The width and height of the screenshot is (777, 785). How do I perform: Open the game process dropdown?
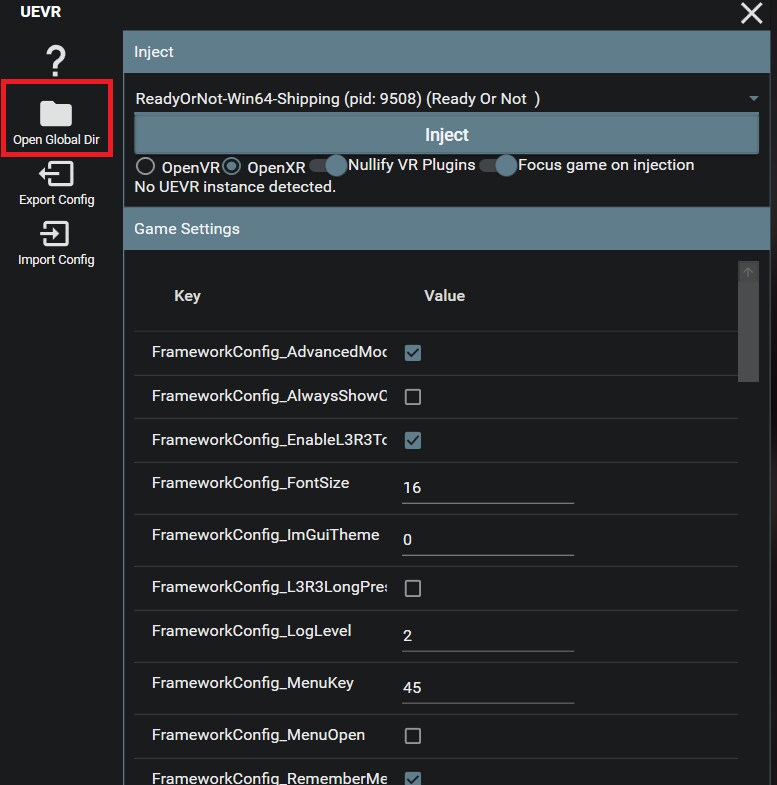pyautogui.click(x=446, y=99)
